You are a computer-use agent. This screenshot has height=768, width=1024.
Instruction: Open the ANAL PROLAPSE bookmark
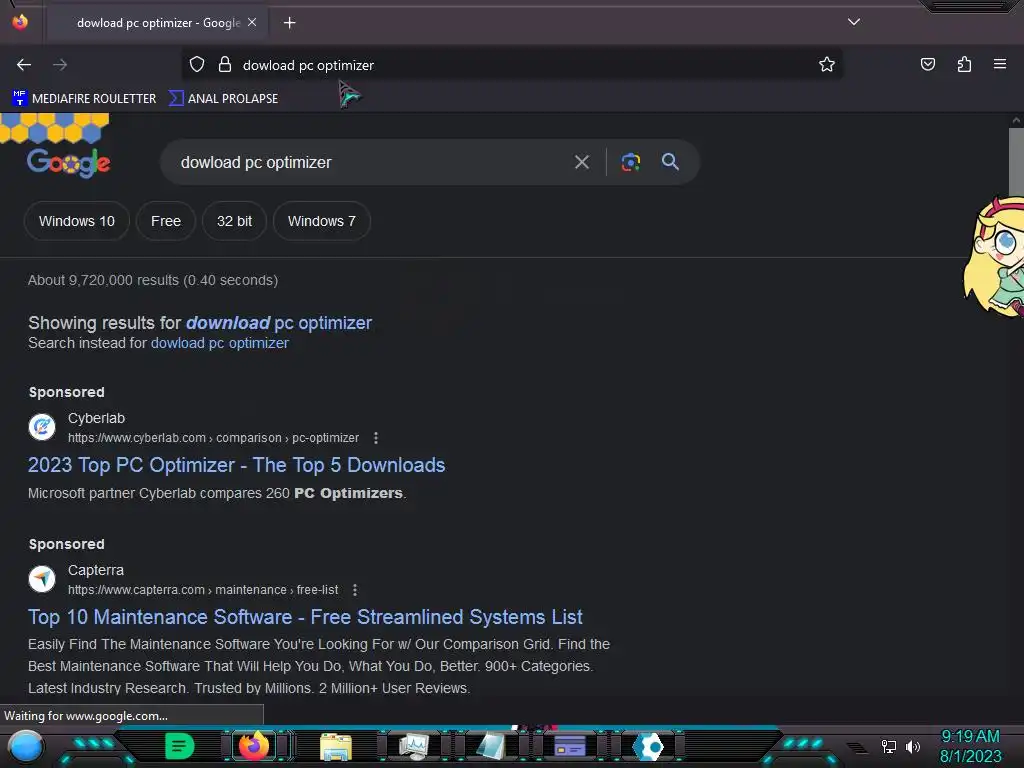point(223,99)
